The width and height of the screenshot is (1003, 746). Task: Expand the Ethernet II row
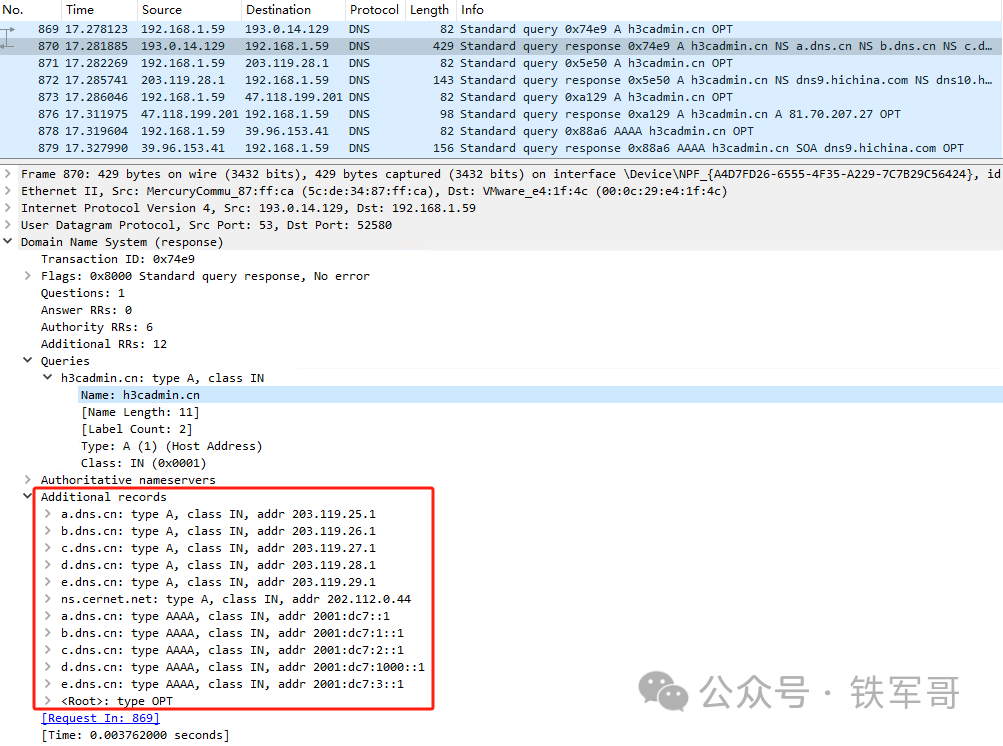pos(8,191)
